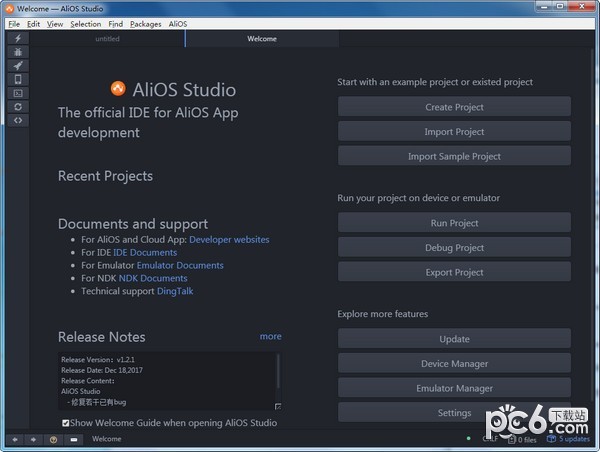Open the Packages menu
The height and width of the screenshot is (452, 600).
click(x=145, y=24)
